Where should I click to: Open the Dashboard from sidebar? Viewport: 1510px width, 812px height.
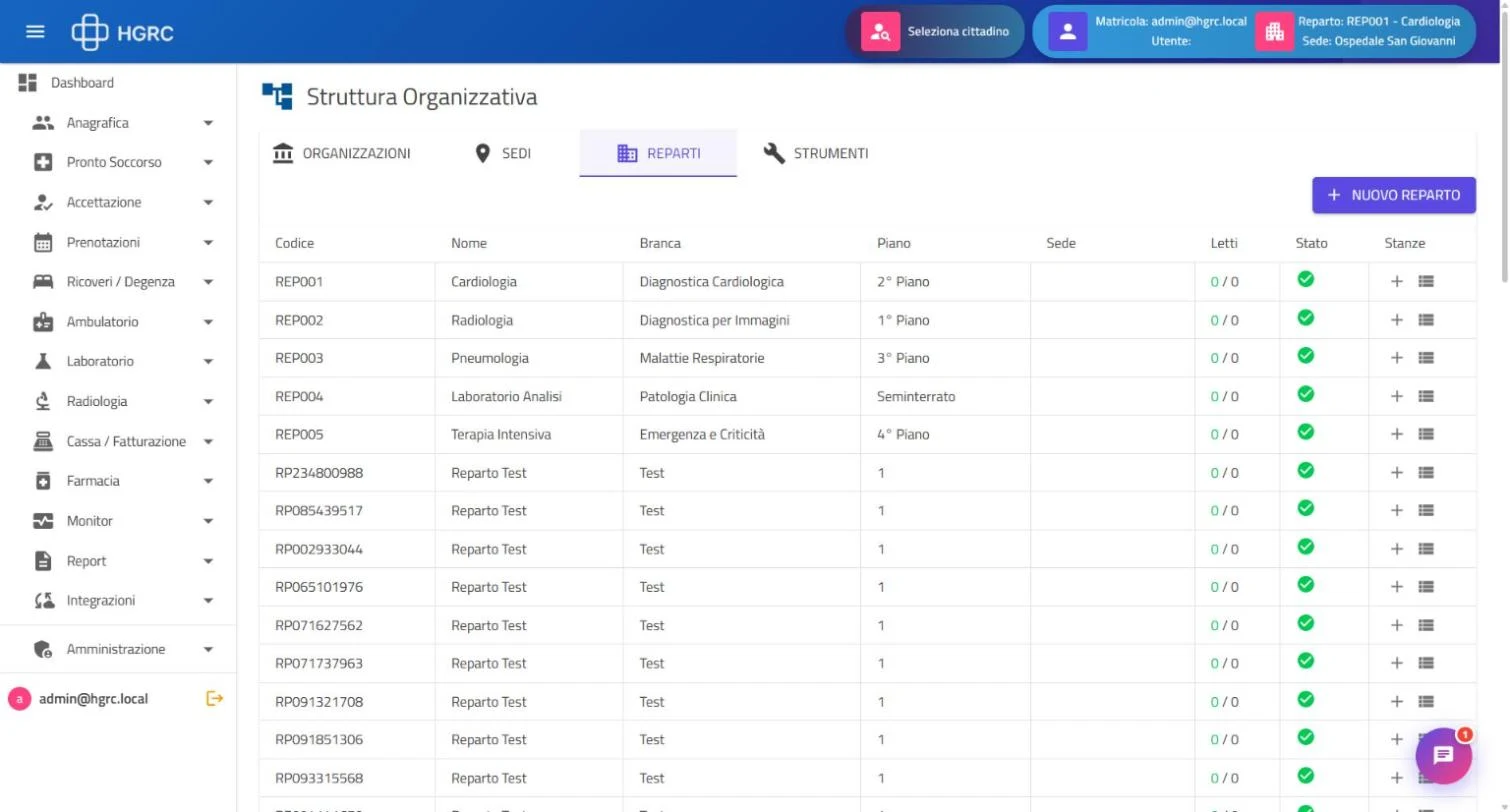pyautogui.click(x=118, y=83)
